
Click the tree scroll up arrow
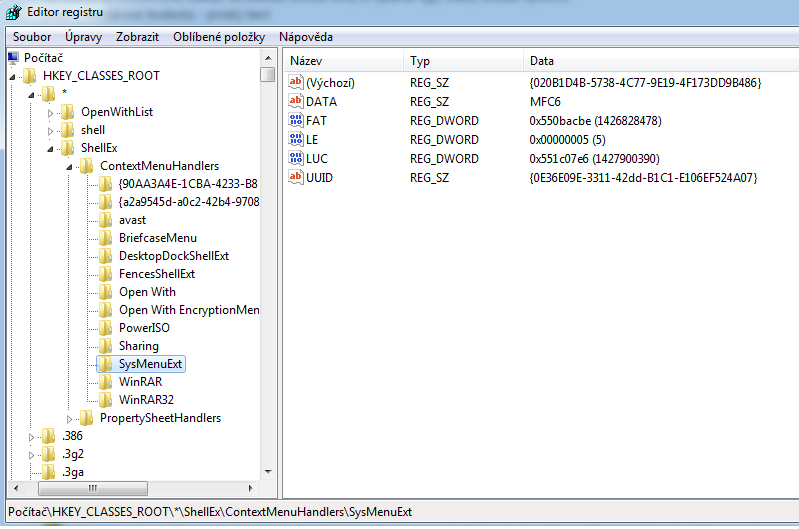(x=268, y=58)
